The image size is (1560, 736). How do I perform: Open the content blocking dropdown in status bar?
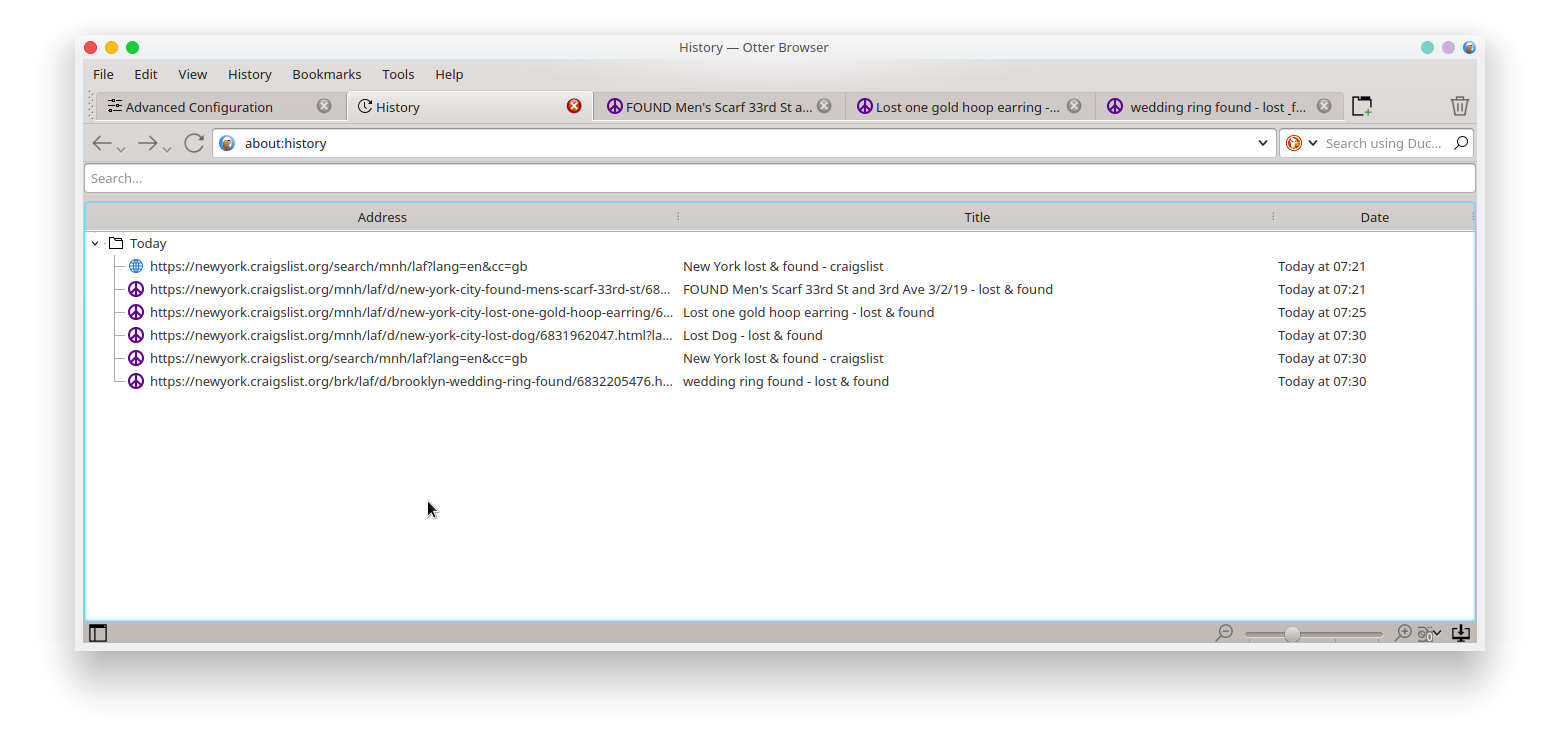[x=1429, y=633]
